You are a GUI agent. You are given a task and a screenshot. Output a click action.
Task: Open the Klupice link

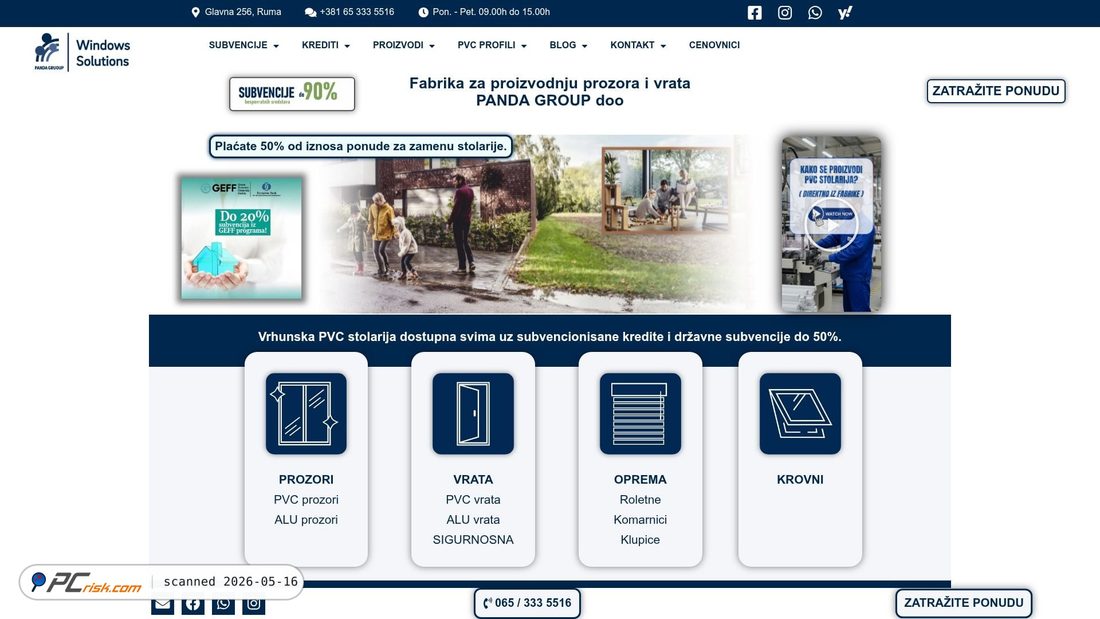tap(640, 540)
